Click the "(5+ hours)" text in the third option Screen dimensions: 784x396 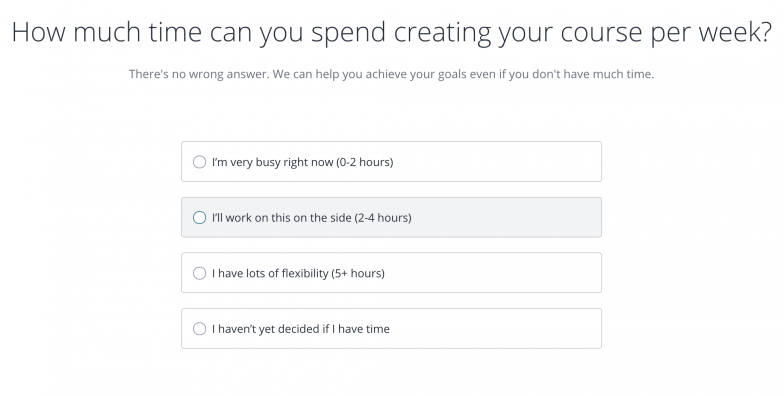click(x=358, y=274)
